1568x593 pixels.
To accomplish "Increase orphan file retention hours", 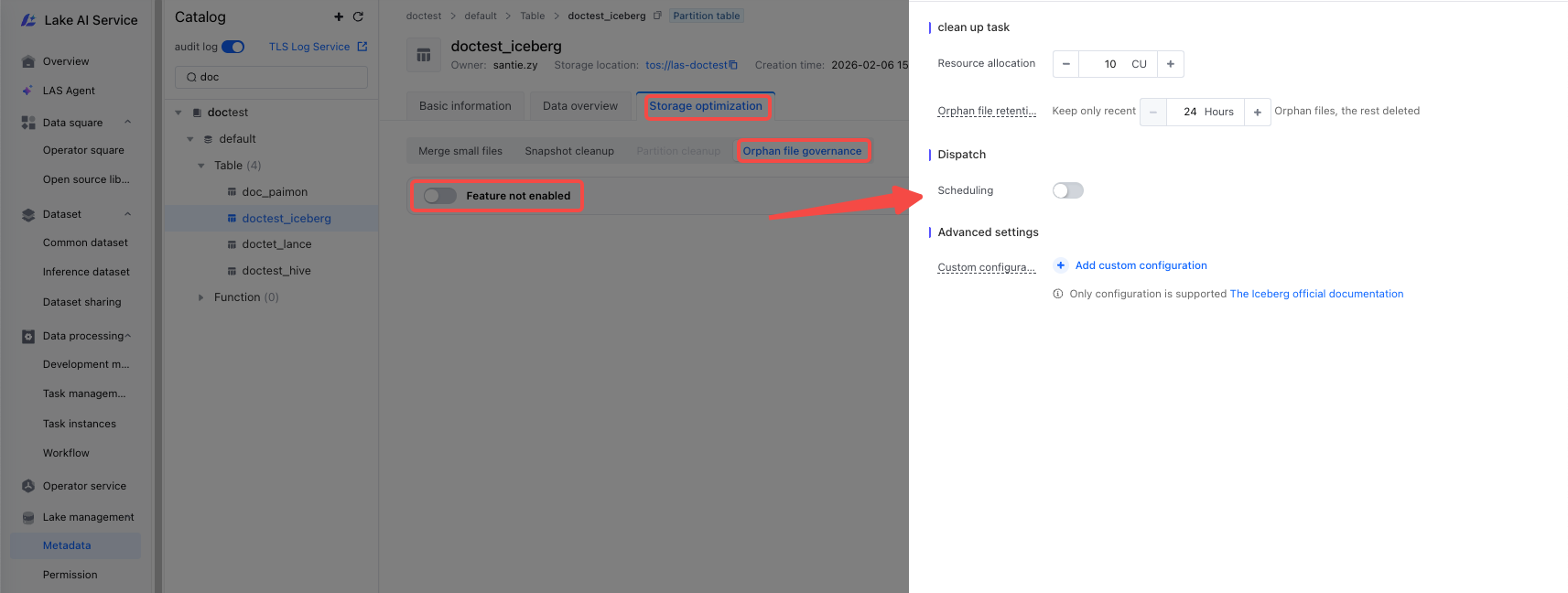I will (x=1258, y=112).
